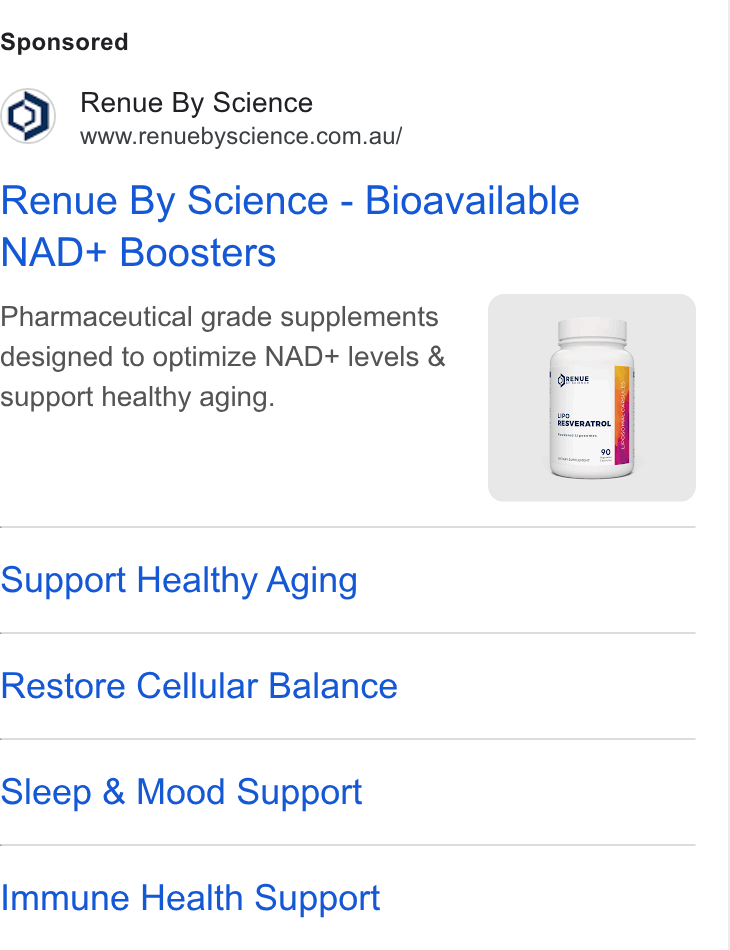Click the 'NAD+ Boosters' second headline line
The height and width of the screenshot is (950, 730).
(138, 252)
